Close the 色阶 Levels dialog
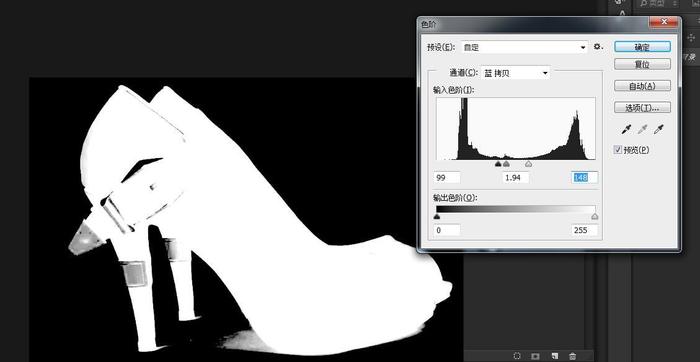Viewport: 700px width, 362px height. [x=663, y=22]
